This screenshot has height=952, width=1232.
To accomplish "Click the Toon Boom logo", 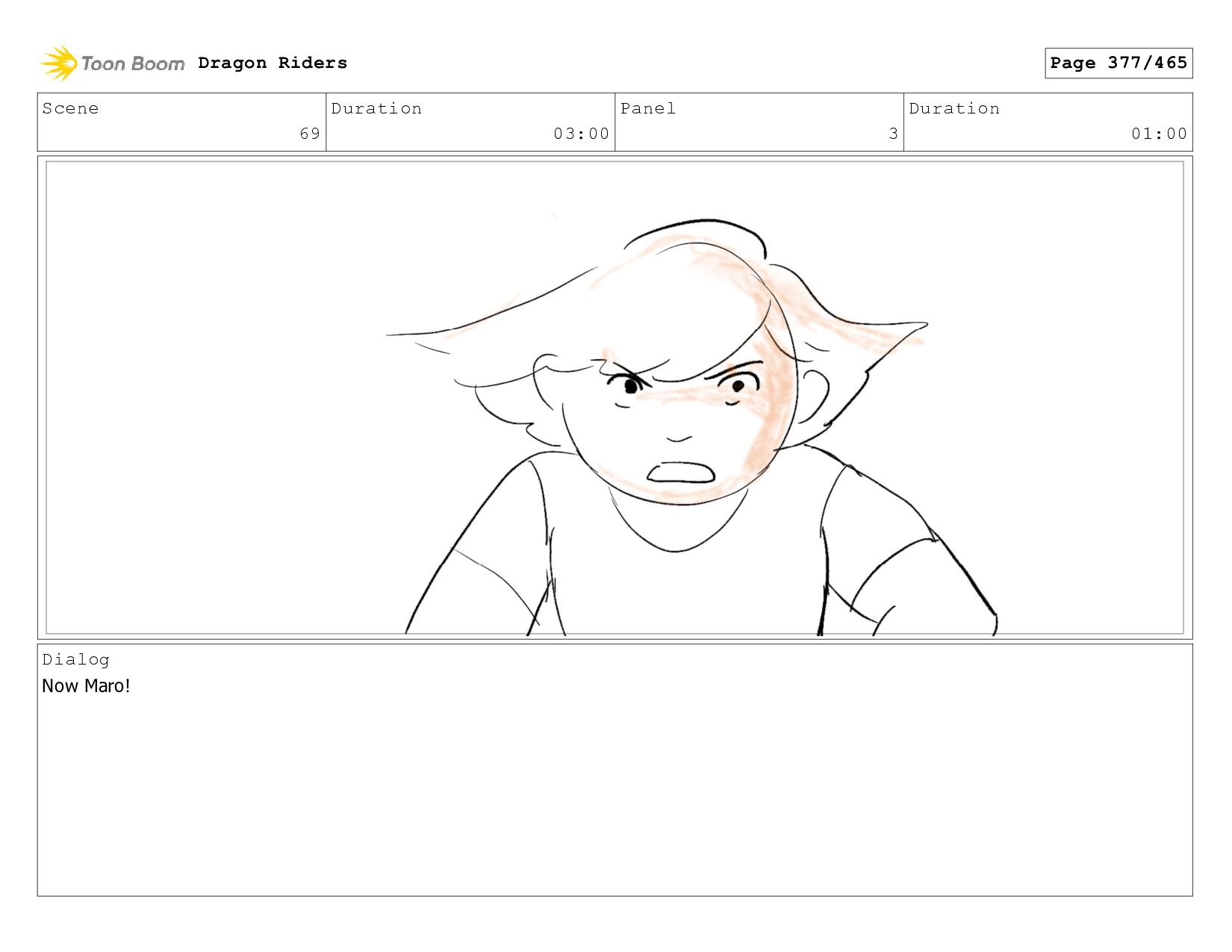I will [x=112, y=63].
